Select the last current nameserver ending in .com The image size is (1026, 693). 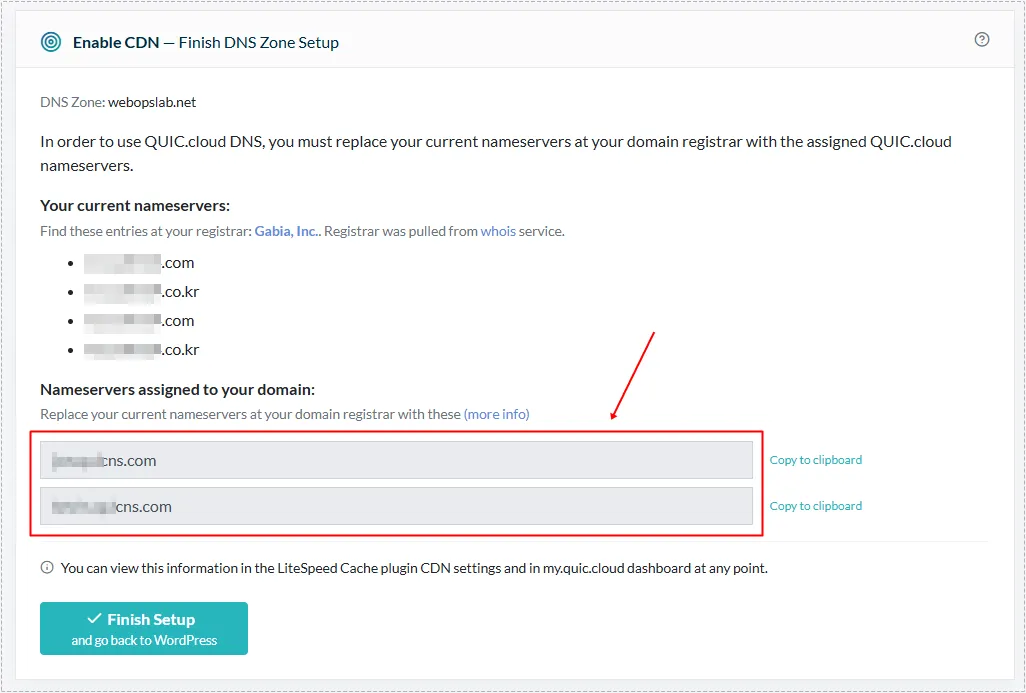139,321
